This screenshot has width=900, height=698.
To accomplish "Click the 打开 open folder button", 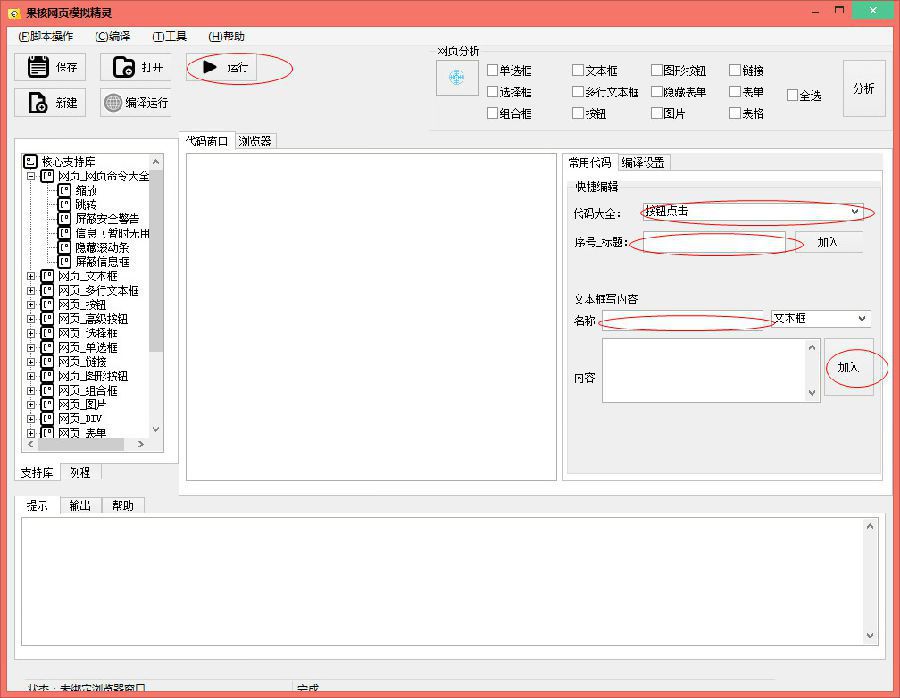I will [136, 67].
